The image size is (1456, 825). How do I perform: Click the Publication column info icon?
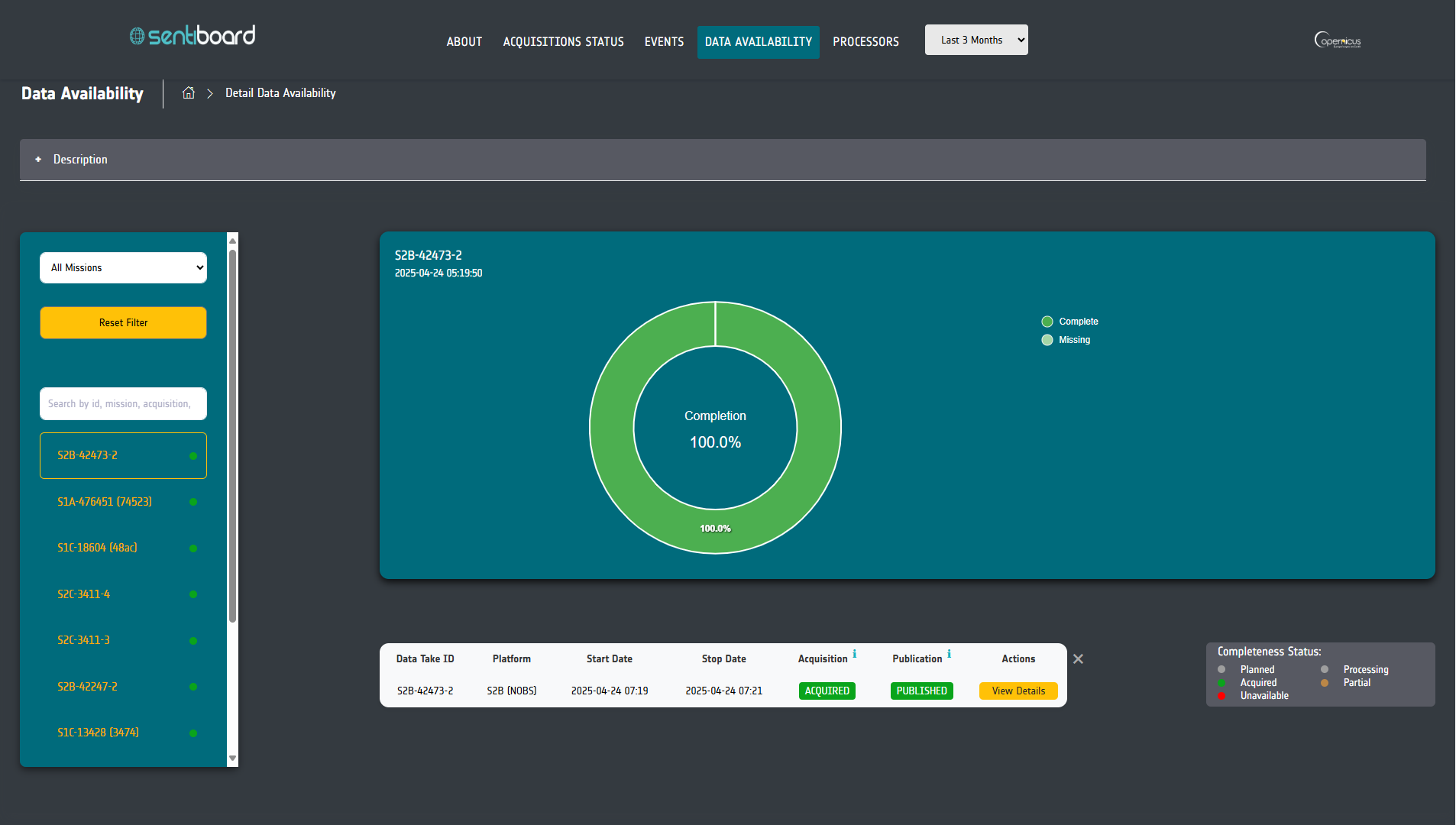pos(950,654)
